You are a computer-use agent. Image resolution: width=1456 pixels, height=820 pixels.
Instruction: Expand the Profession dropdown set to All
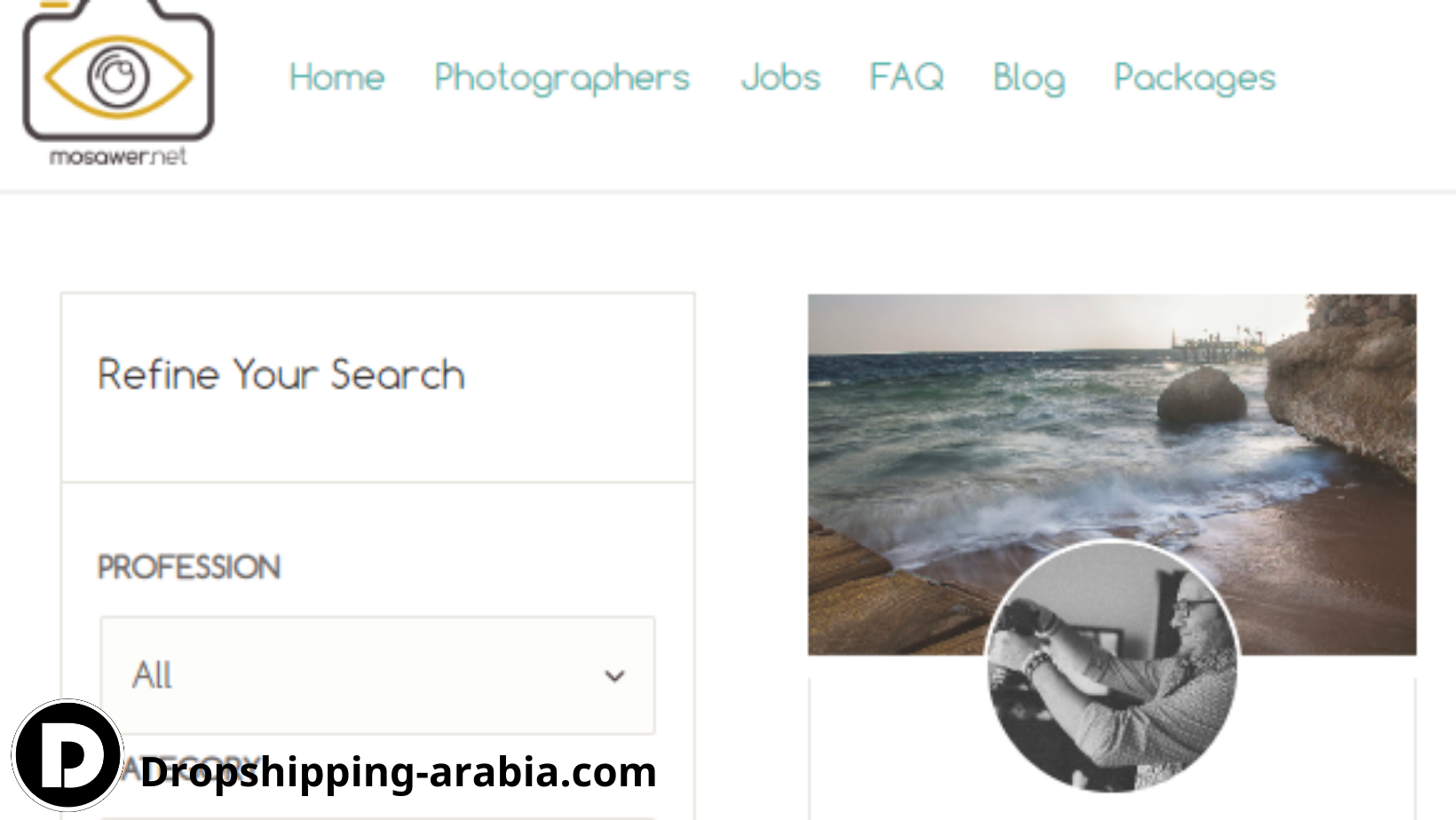click(x=378, y=675)
